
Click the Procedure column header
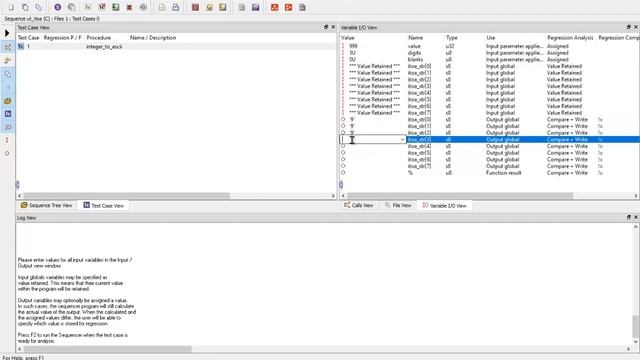tap(99, 38)
